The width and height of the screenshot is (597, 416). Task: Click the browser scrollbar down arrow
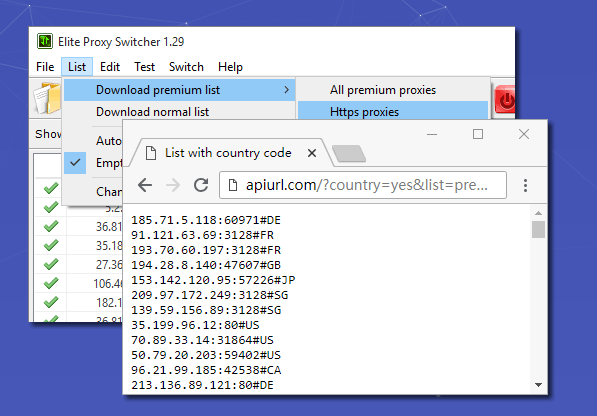[x=538, y=385]
